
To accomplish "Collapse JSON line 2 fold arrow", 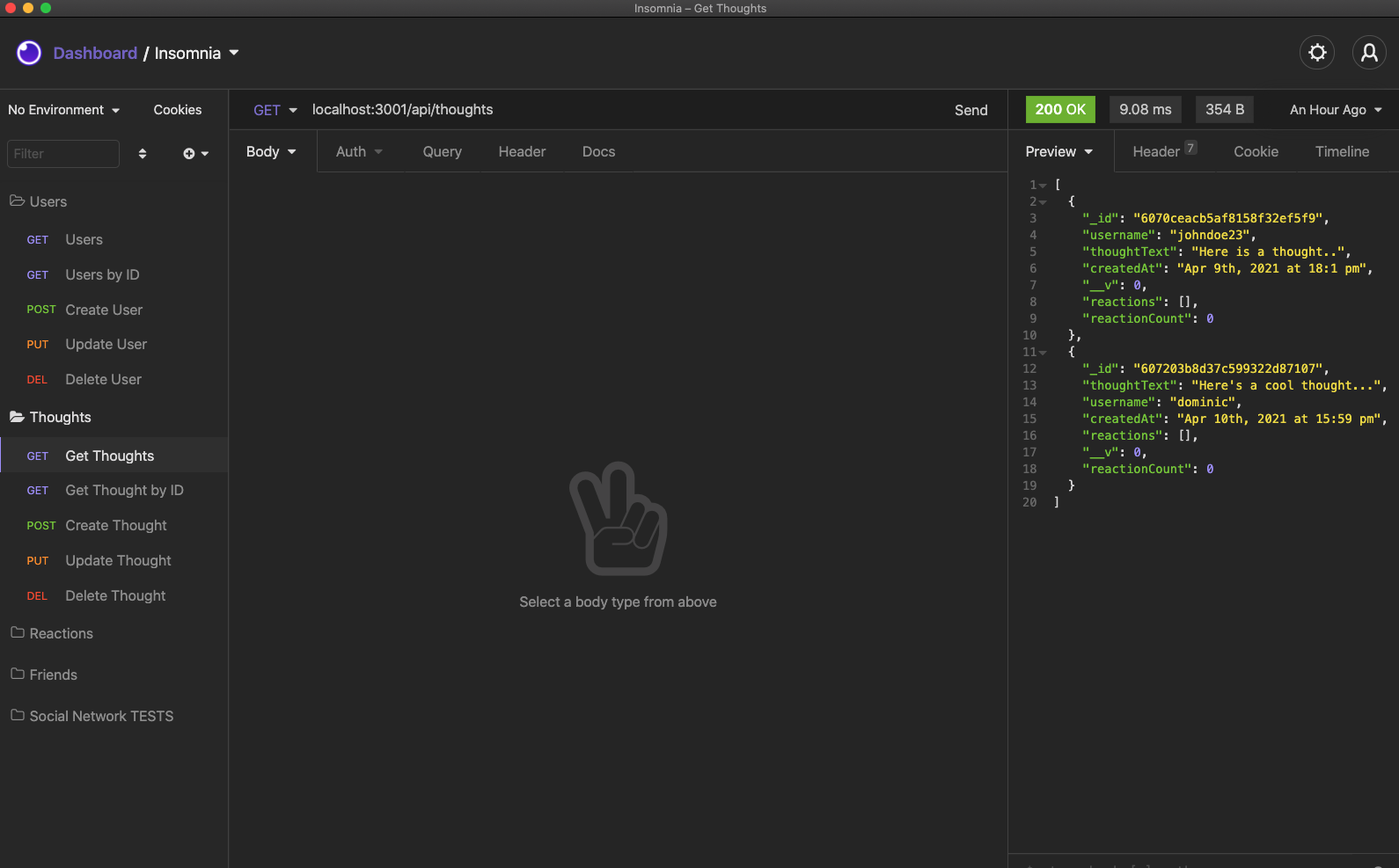I will click(x=1044, y=202).
